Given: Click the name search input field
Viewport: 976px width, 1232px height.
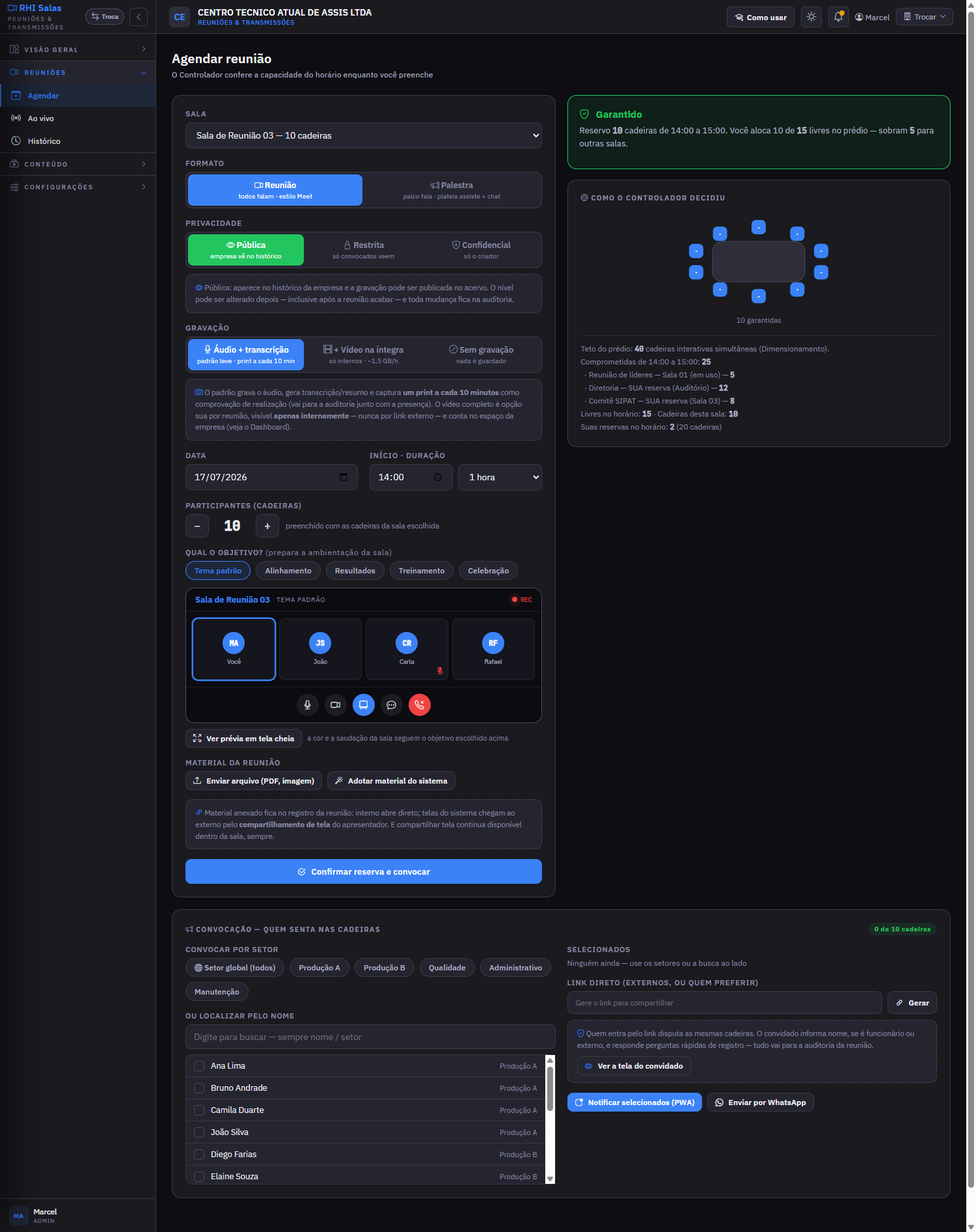Looking at the screenshot, I should pos(370,1037).
